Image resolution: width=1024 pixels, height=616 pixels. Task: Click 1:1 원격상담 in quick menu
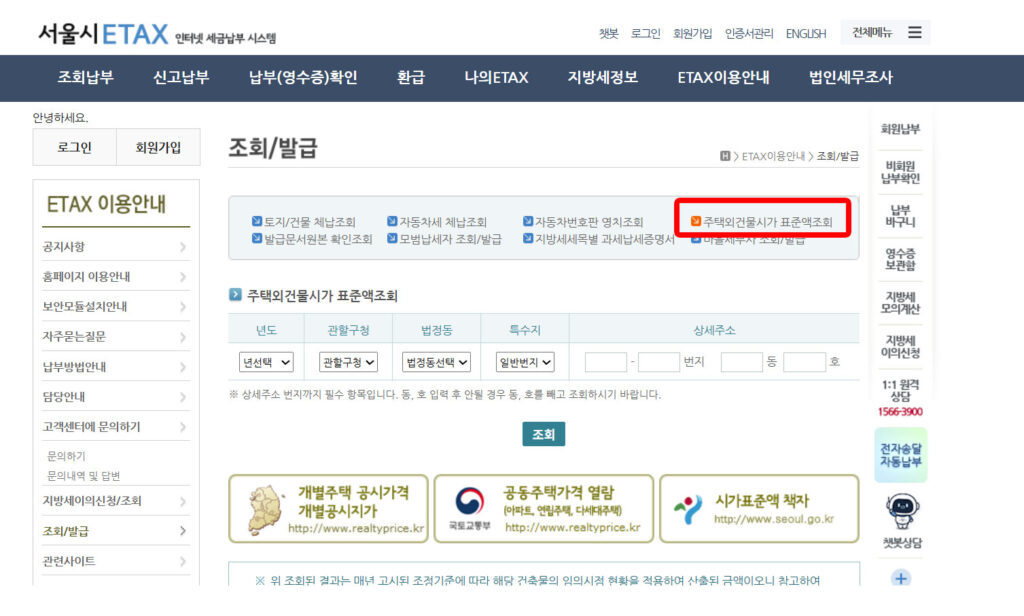pos(900,391)
